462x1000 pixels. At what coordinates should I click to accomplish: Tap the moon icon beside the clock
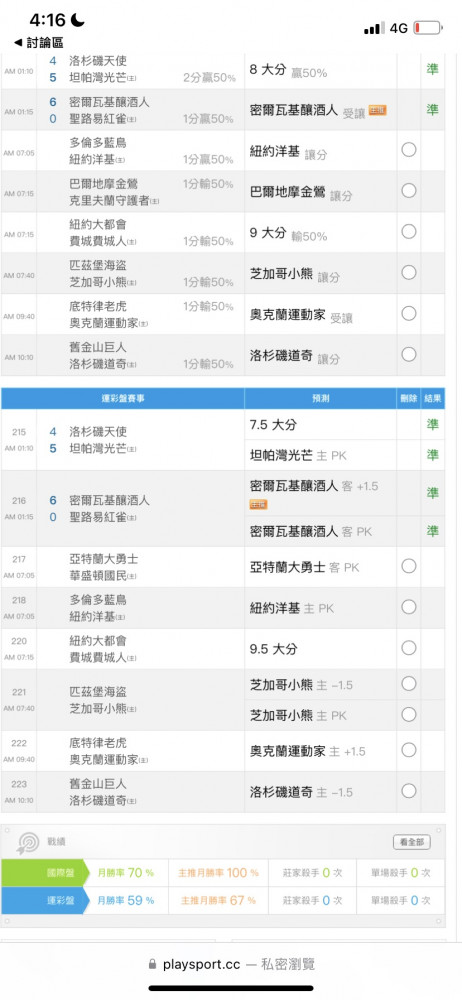77,20
